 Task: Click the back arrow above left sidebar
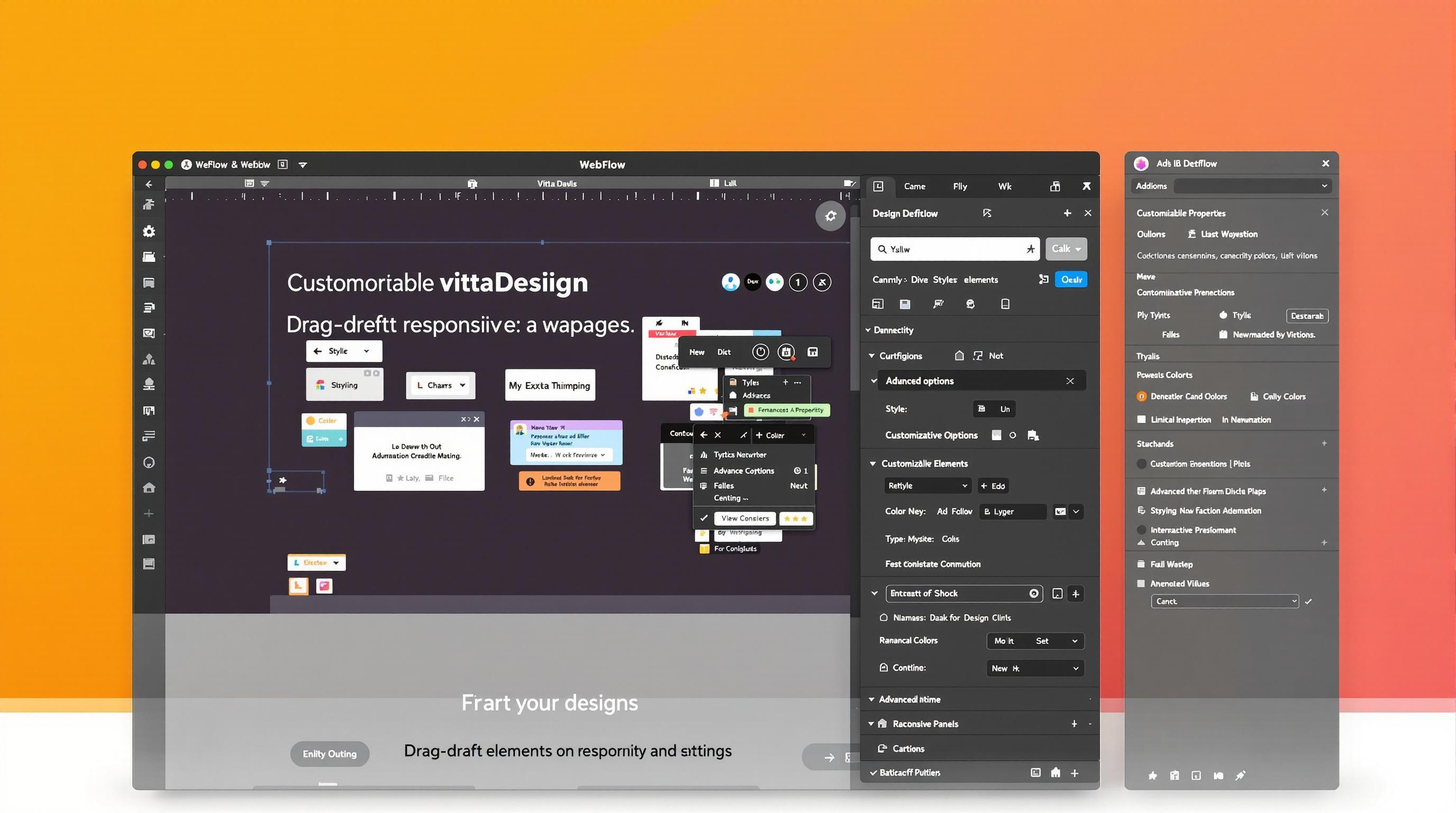(x=149, y=184)
